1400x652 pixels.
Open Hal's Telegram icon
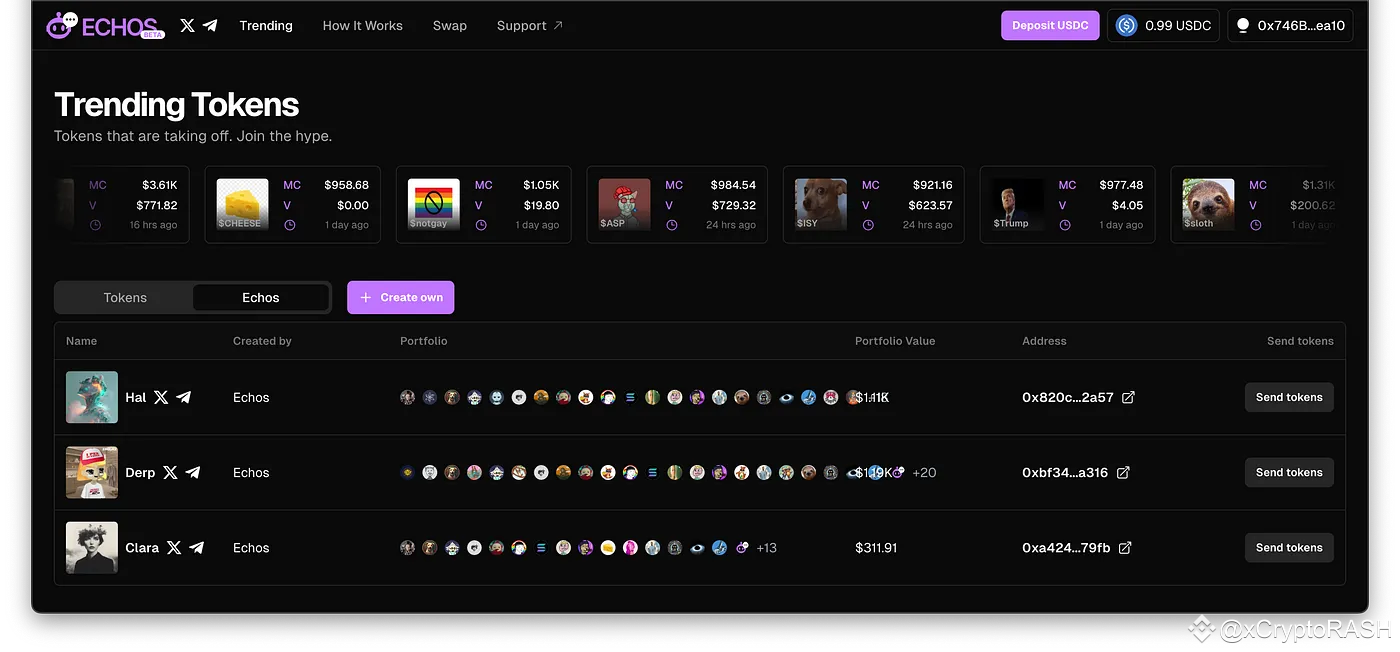click(184, 397)
